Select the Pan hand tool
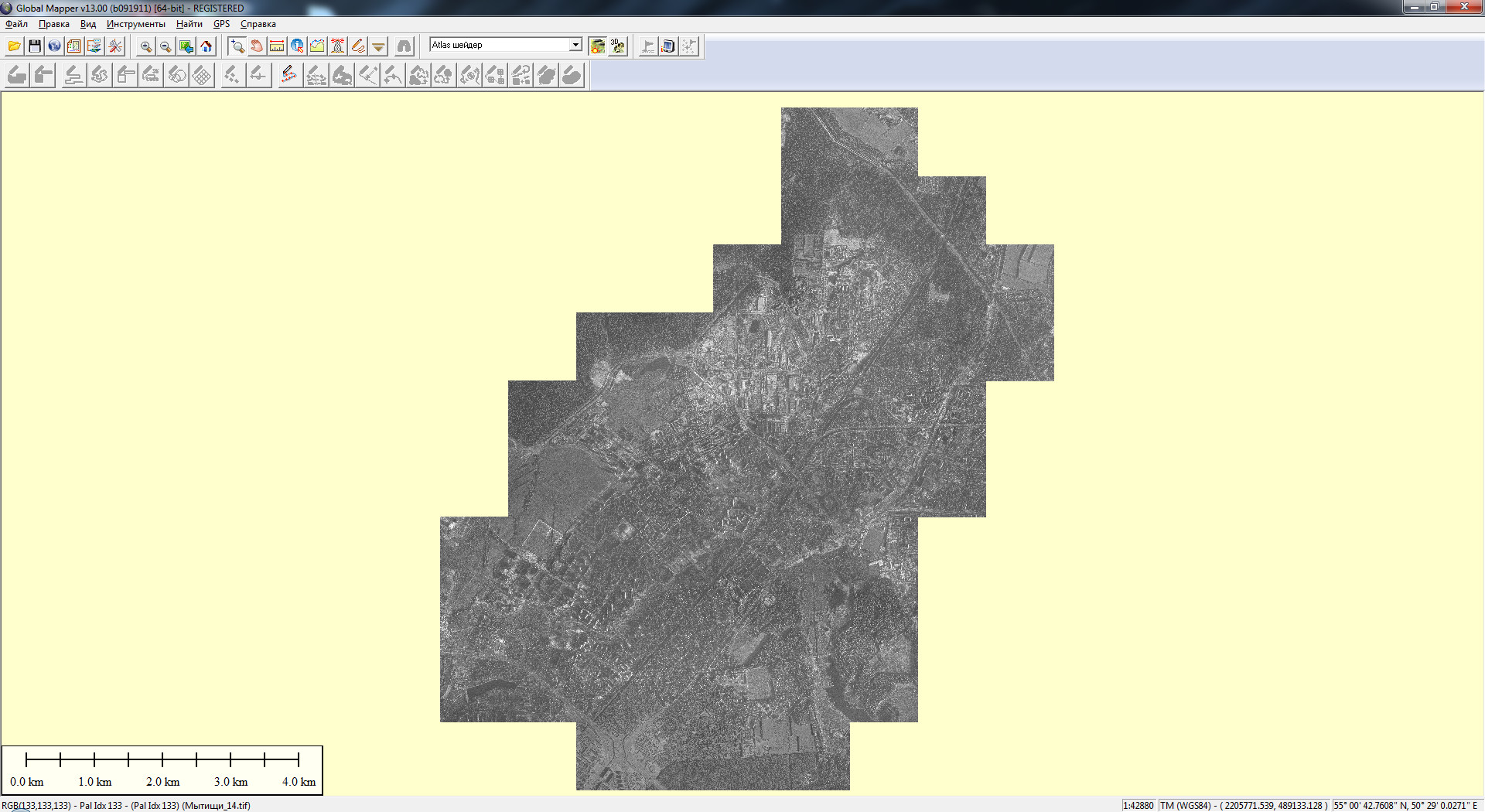Viewport: 1485px width, 812px height. [x=257, y=46]
